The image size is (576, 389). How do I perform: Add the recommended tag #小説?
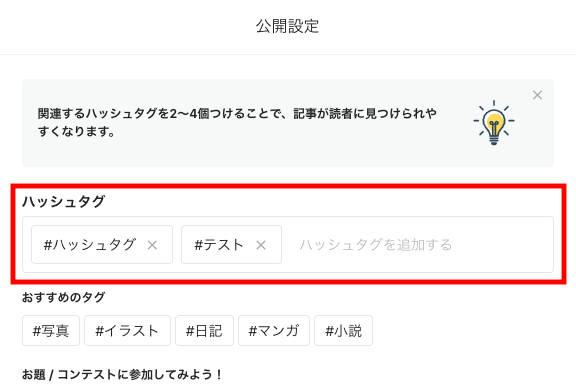(343, 331)
